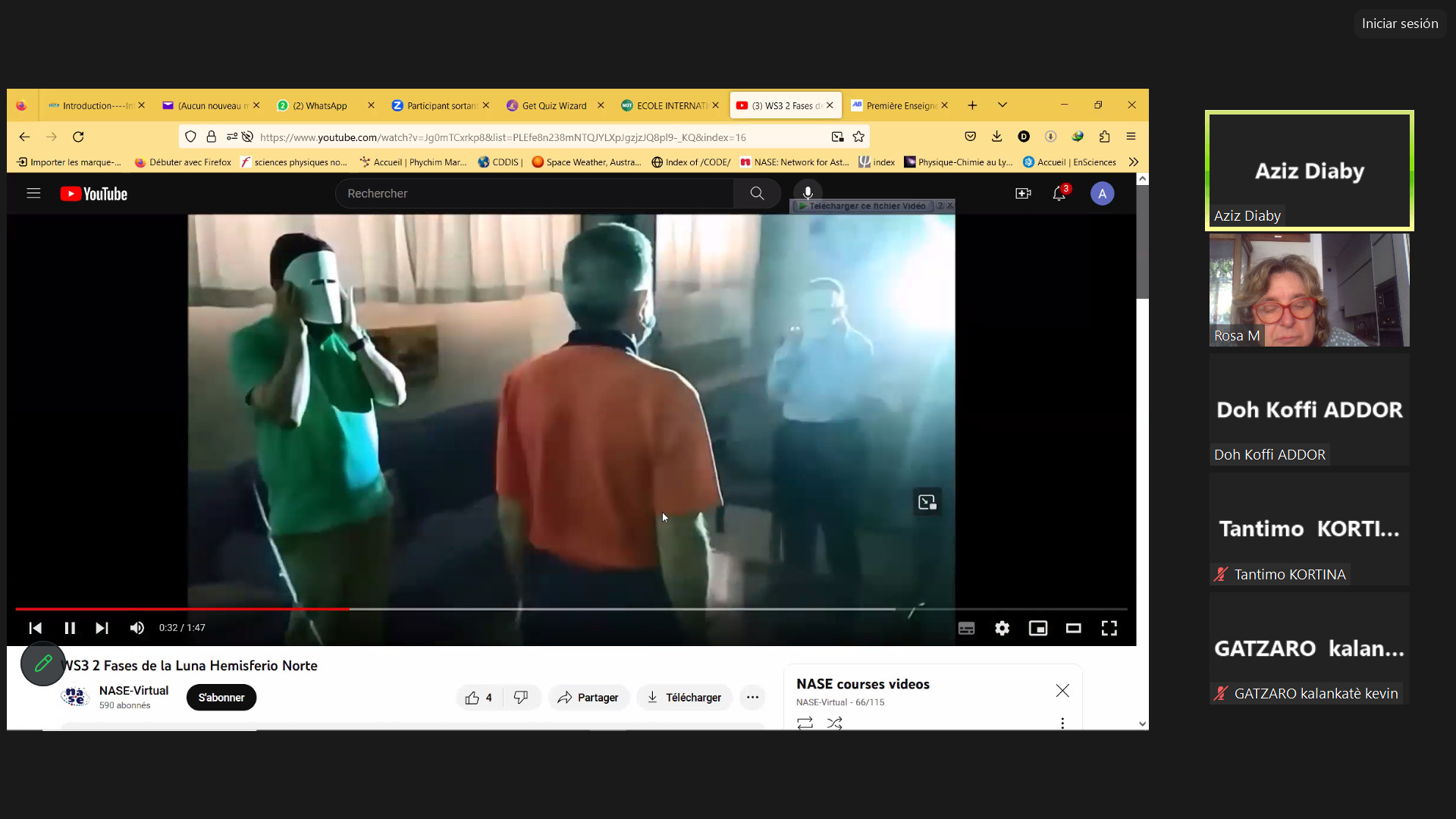The image size is (1456, 819).
Task: Bookmark this page with the star icon
Action: tap(858, 136)
